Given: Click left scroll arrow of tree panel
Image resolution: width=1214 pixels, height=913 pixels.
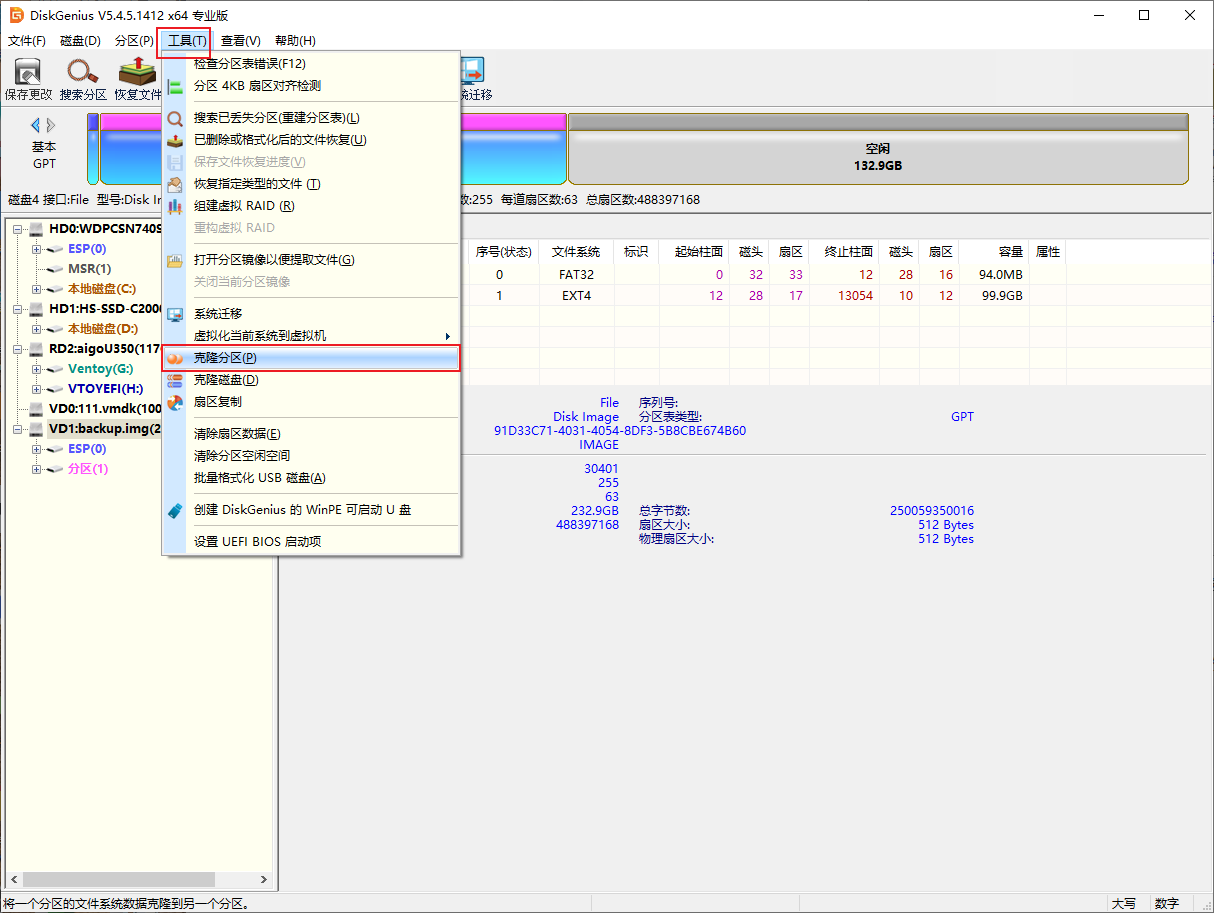Looking at the screenshot, I should pyautogui.click(x=12, y=880).
